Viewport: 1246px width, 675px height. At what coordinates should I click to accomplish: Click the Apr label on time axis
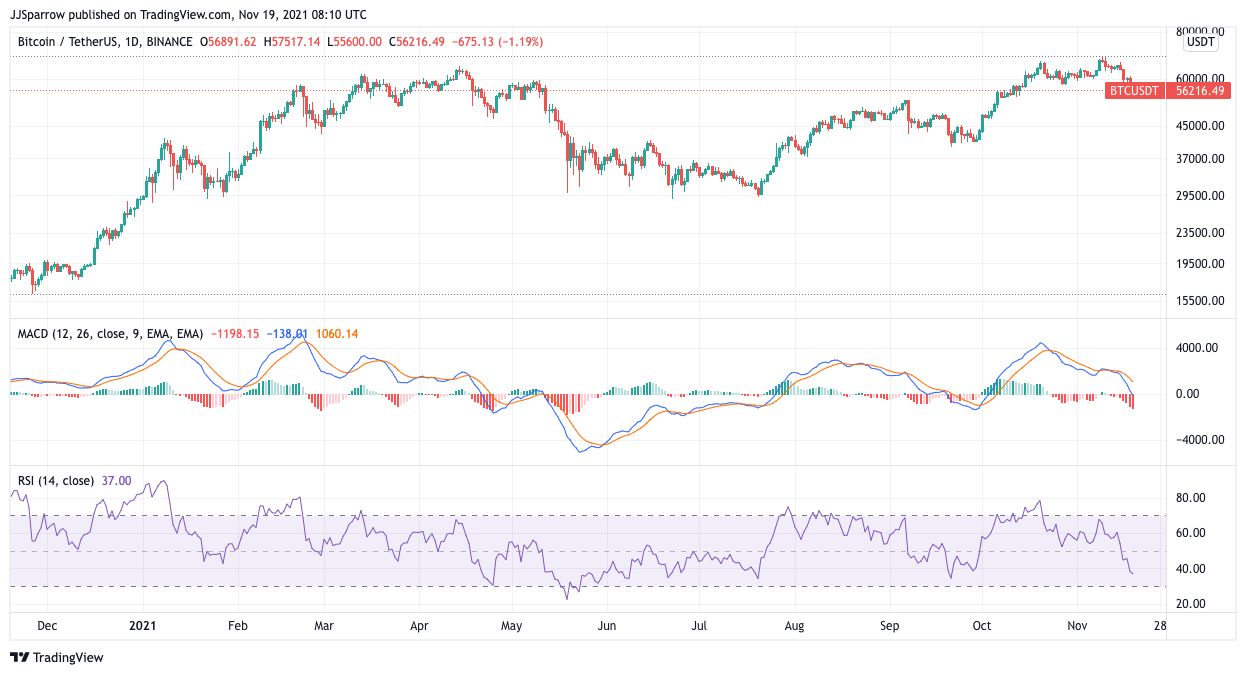coord(419,626)
